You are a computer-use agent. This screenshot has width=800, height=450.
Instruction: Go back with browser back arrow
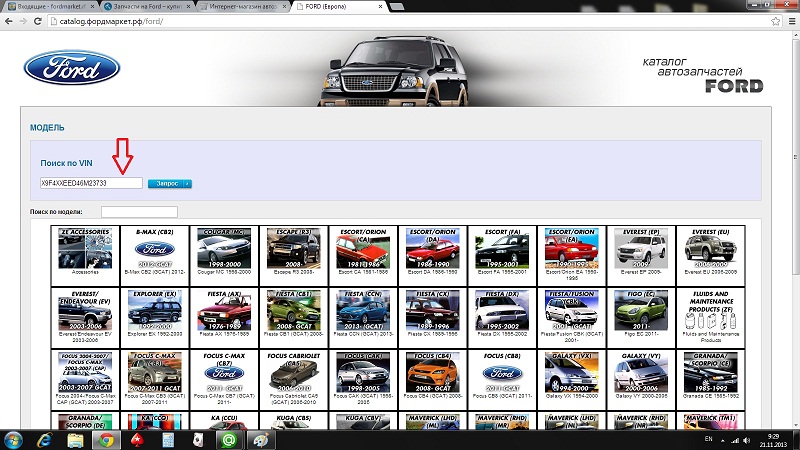(9, 21)
